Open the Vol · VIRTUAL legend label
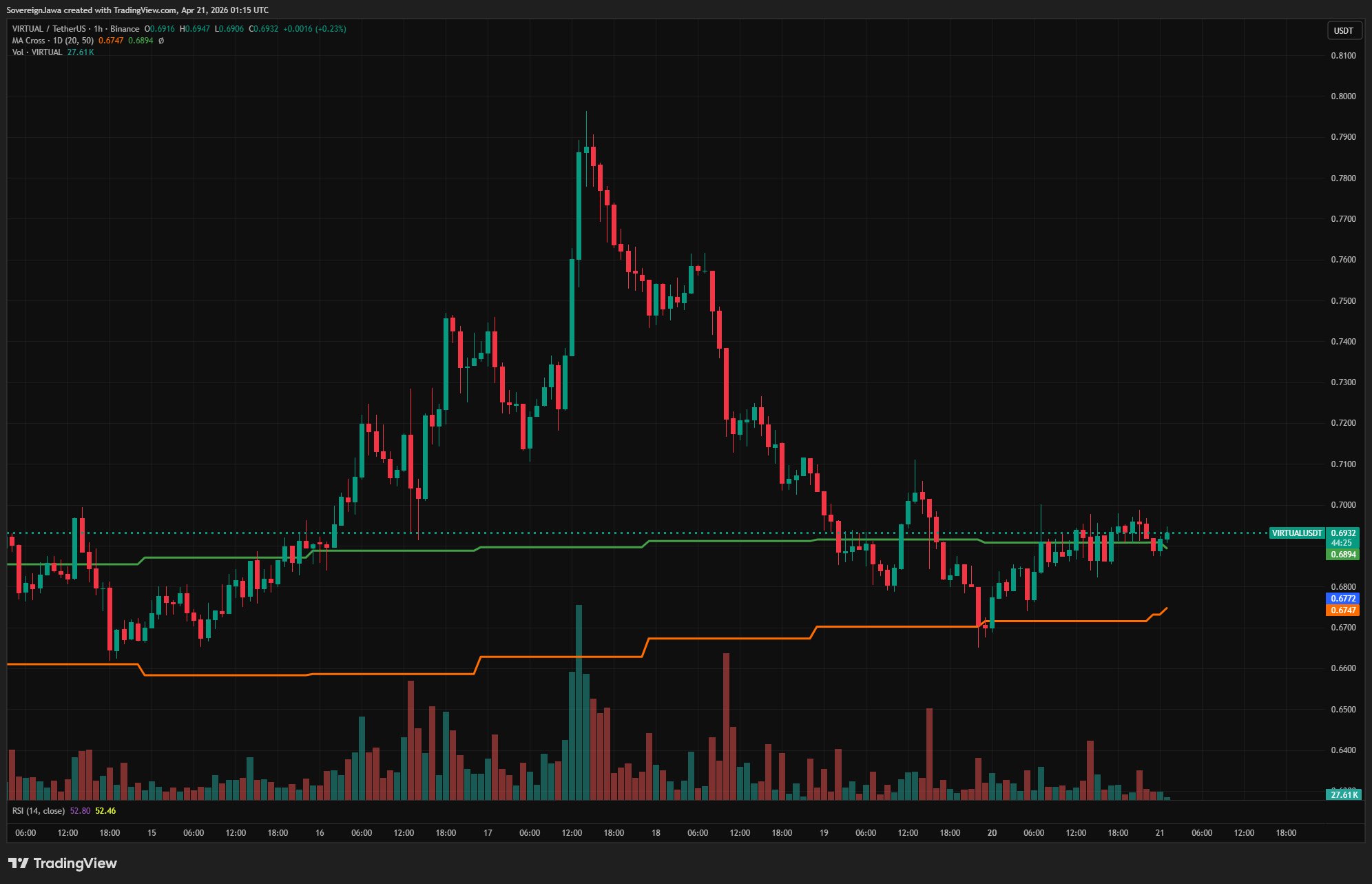The image size is (1372, 884). coord(37,52)
